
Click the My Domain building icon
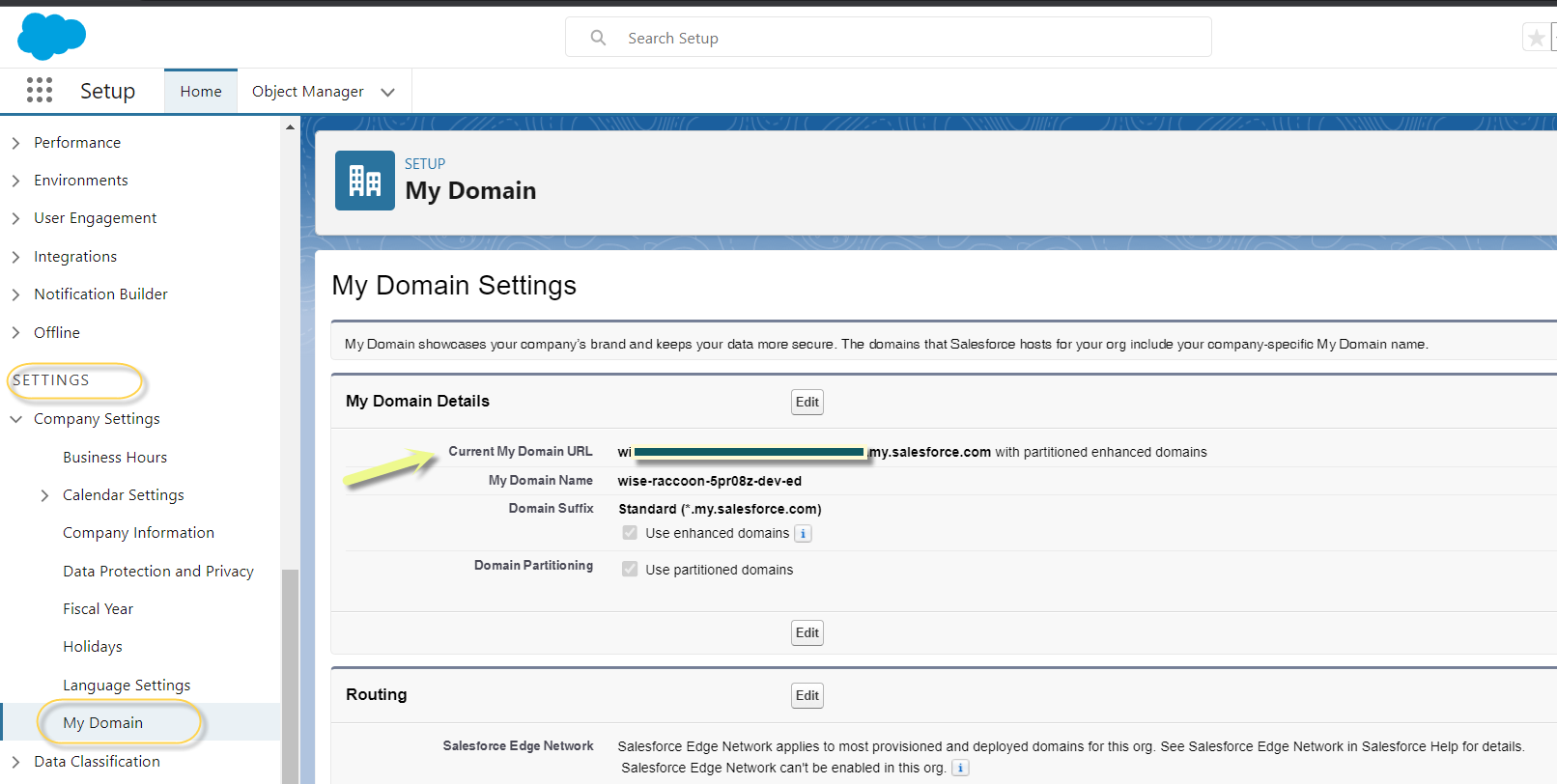click(x=365, y=181)
